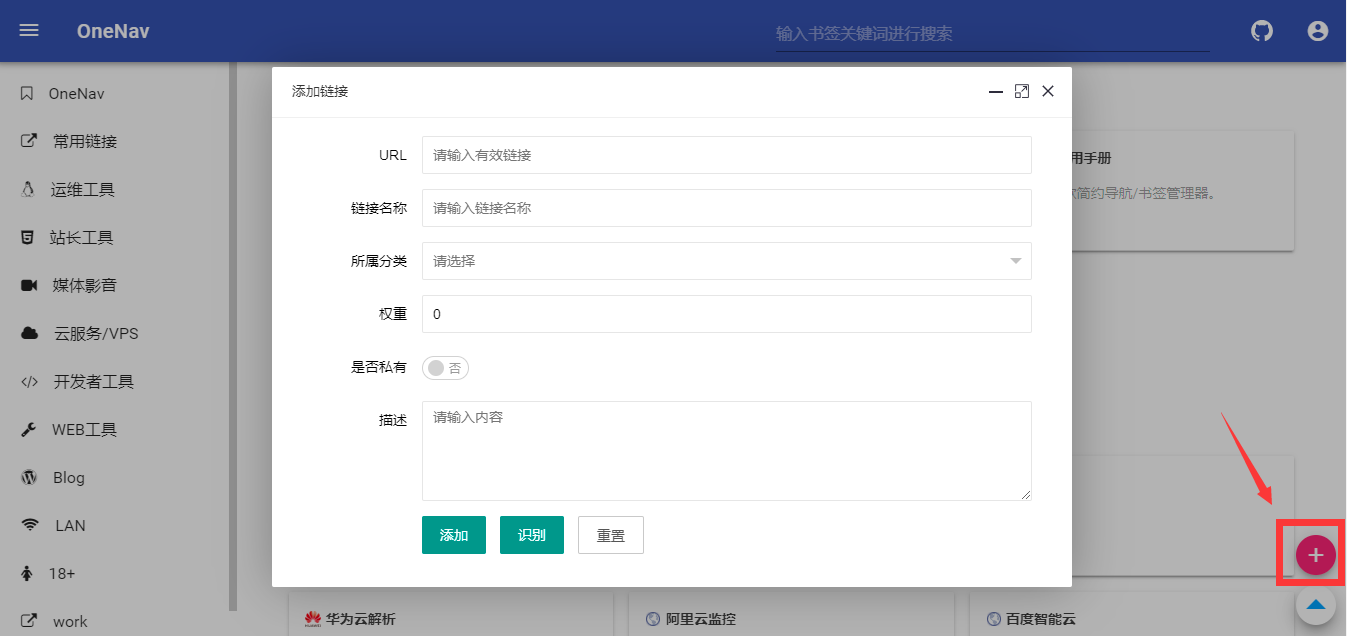Screen dimensions: 1347x636
Task: Open the 站长工具 sidebar category
Action: [x=80, y=237]
